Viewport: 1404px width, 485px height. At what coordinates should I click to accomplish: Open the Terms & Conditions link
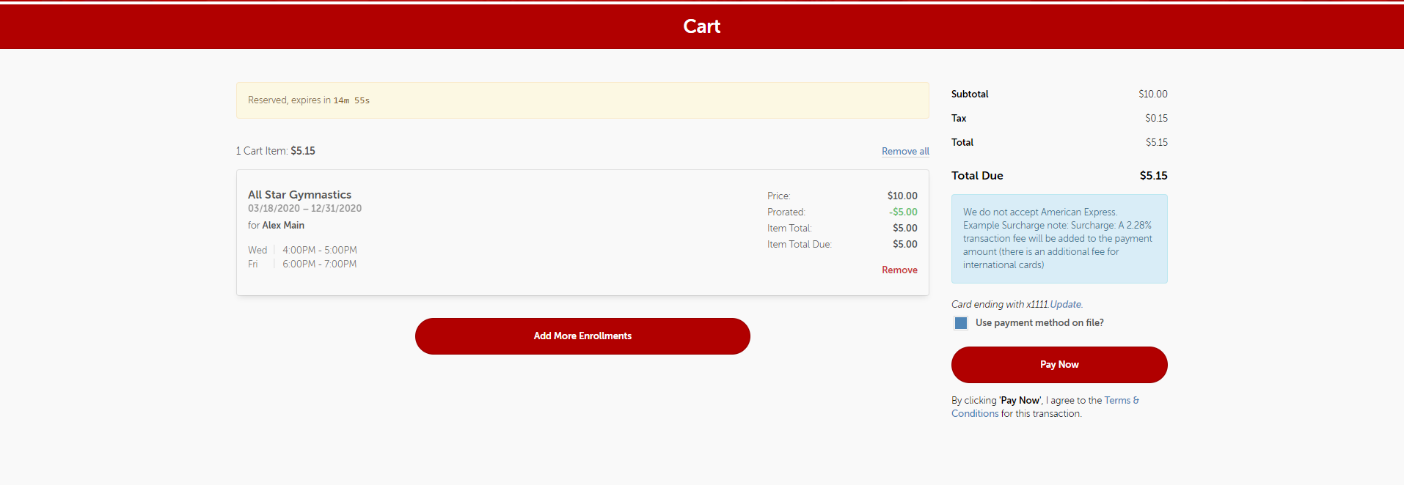pos(1045,407)
